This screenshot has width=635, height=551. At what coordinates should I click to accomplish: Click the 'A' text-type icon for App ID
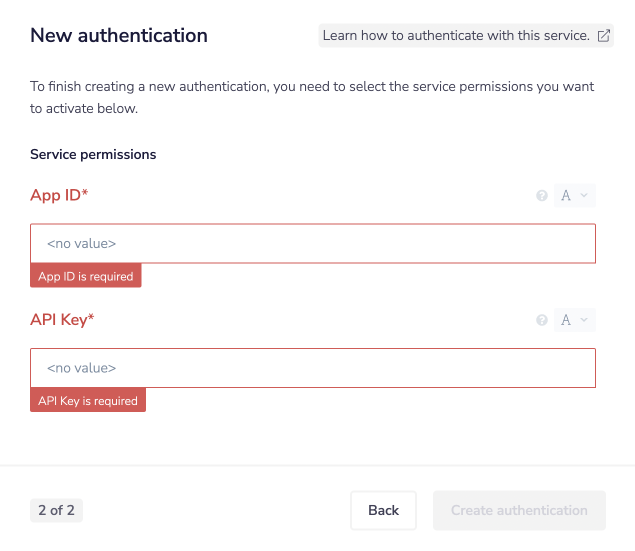(566, 196)
